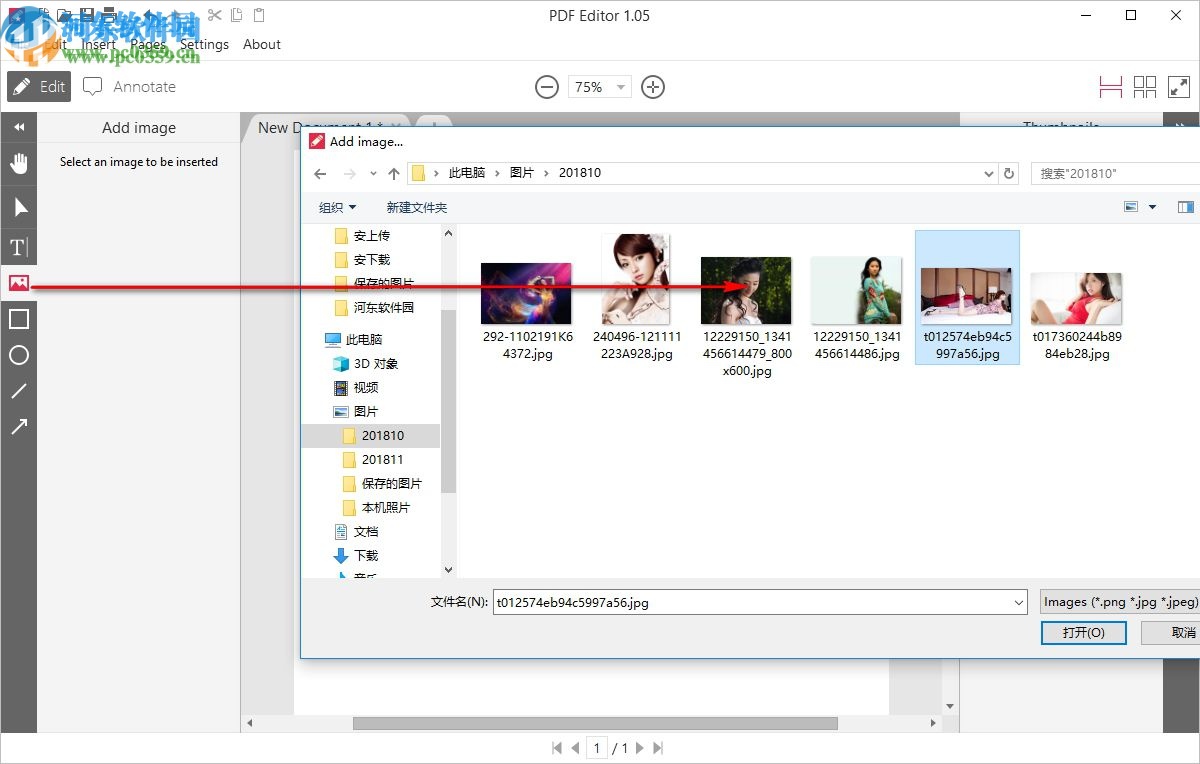This screenshot has height=764, width=1200.
Task: Open the 75% zoom level dropdown
Action: (620, 87)
